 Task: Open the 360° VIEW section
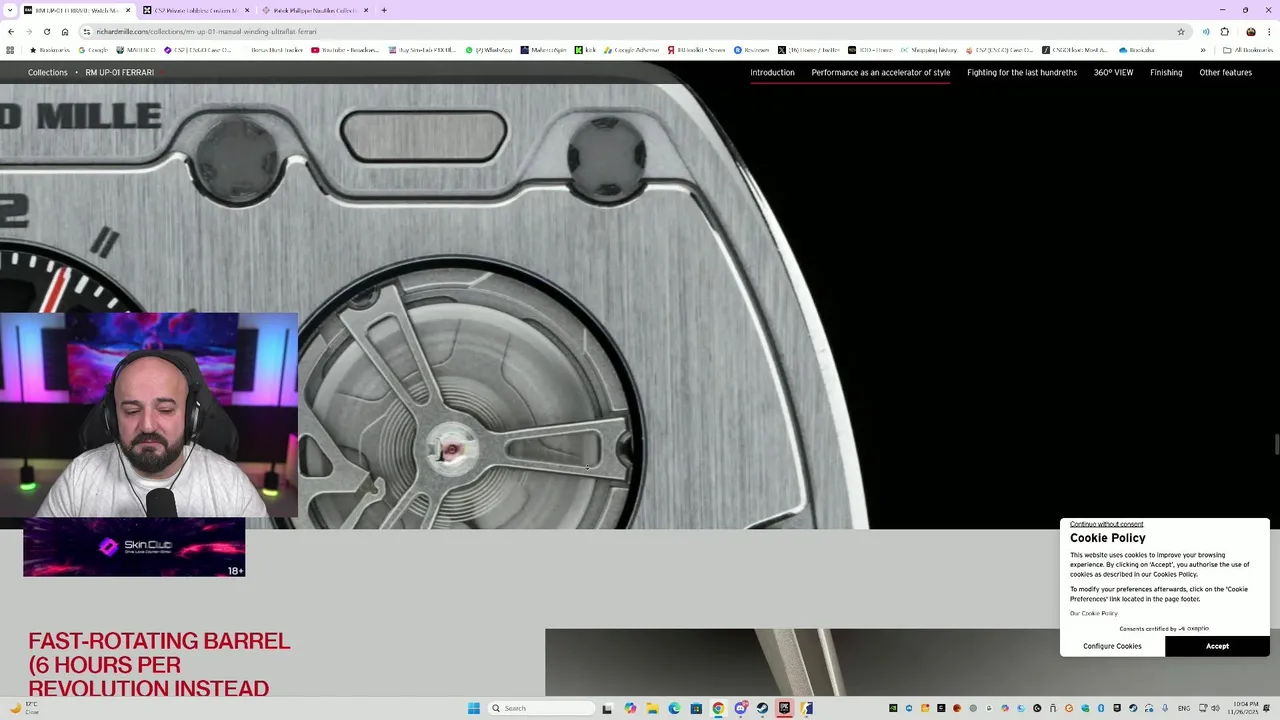(x=1113, y=73)
